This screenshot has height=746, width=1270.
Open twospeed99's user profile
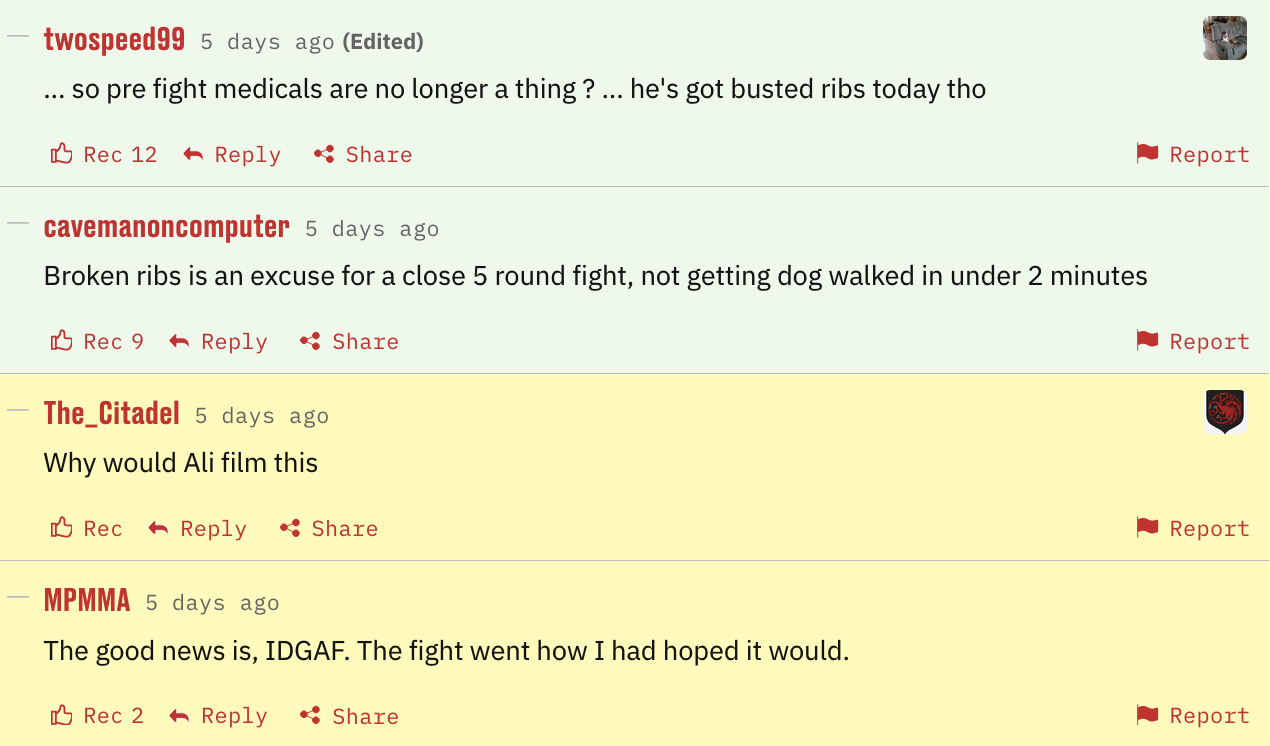[x=114, y=40]
